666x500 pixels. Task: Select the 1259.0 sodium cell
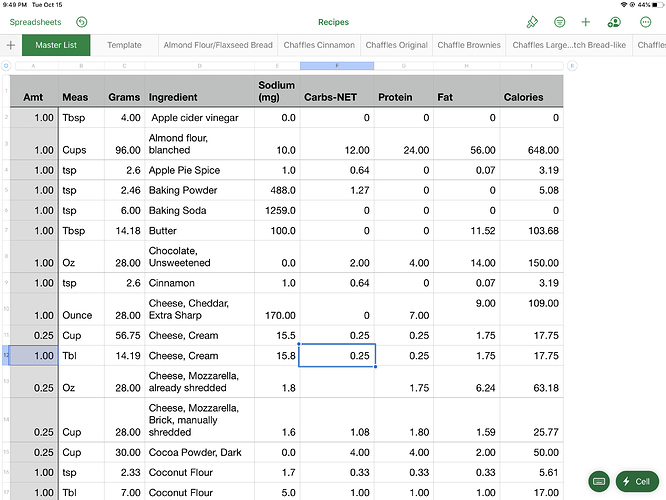pos(277,210)
